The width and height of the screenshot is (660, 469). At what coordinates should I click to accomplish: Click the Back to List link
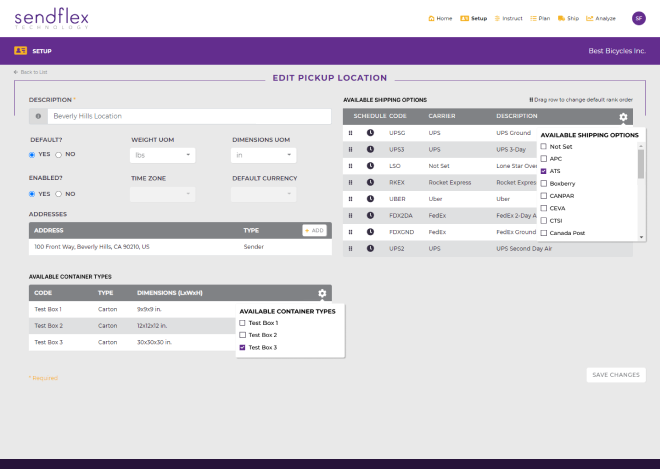[x=30, y=72]
